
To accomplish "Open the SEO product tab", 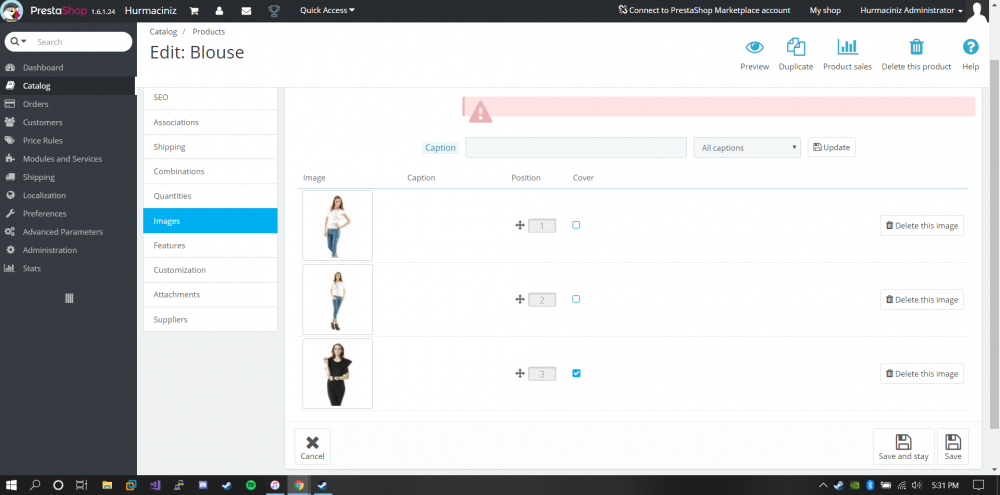I will click(x=210, y=97).
